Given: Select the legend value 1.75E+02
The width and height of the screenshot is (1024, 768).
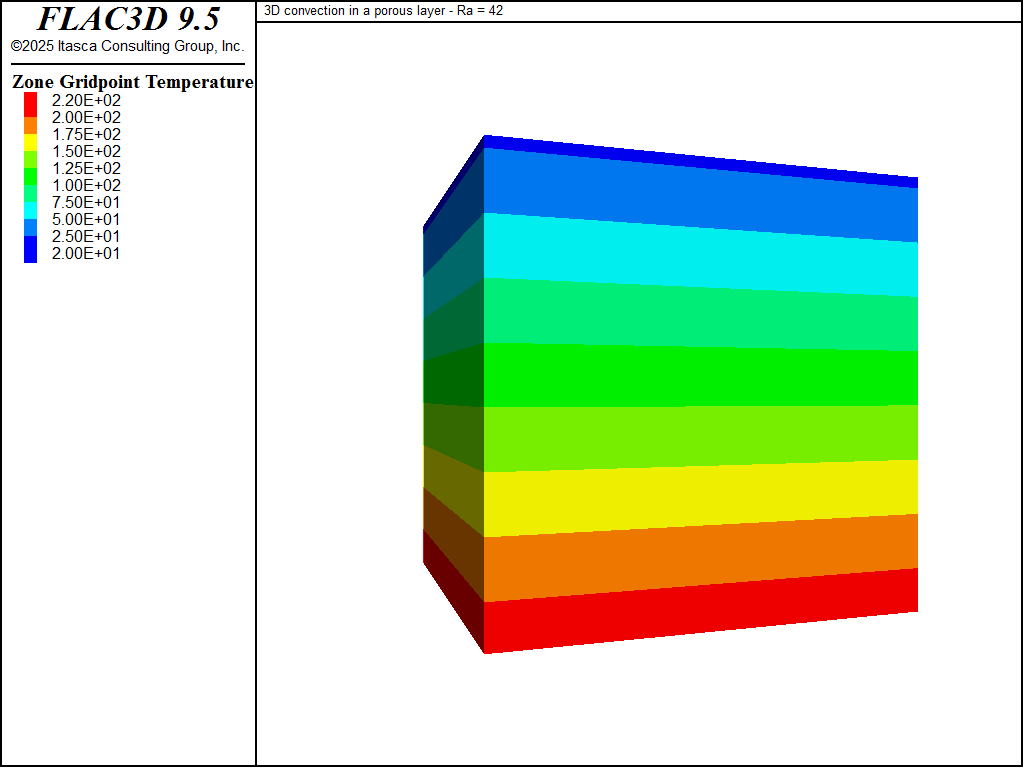Looking at the screenshot, I should coord(86,135).
